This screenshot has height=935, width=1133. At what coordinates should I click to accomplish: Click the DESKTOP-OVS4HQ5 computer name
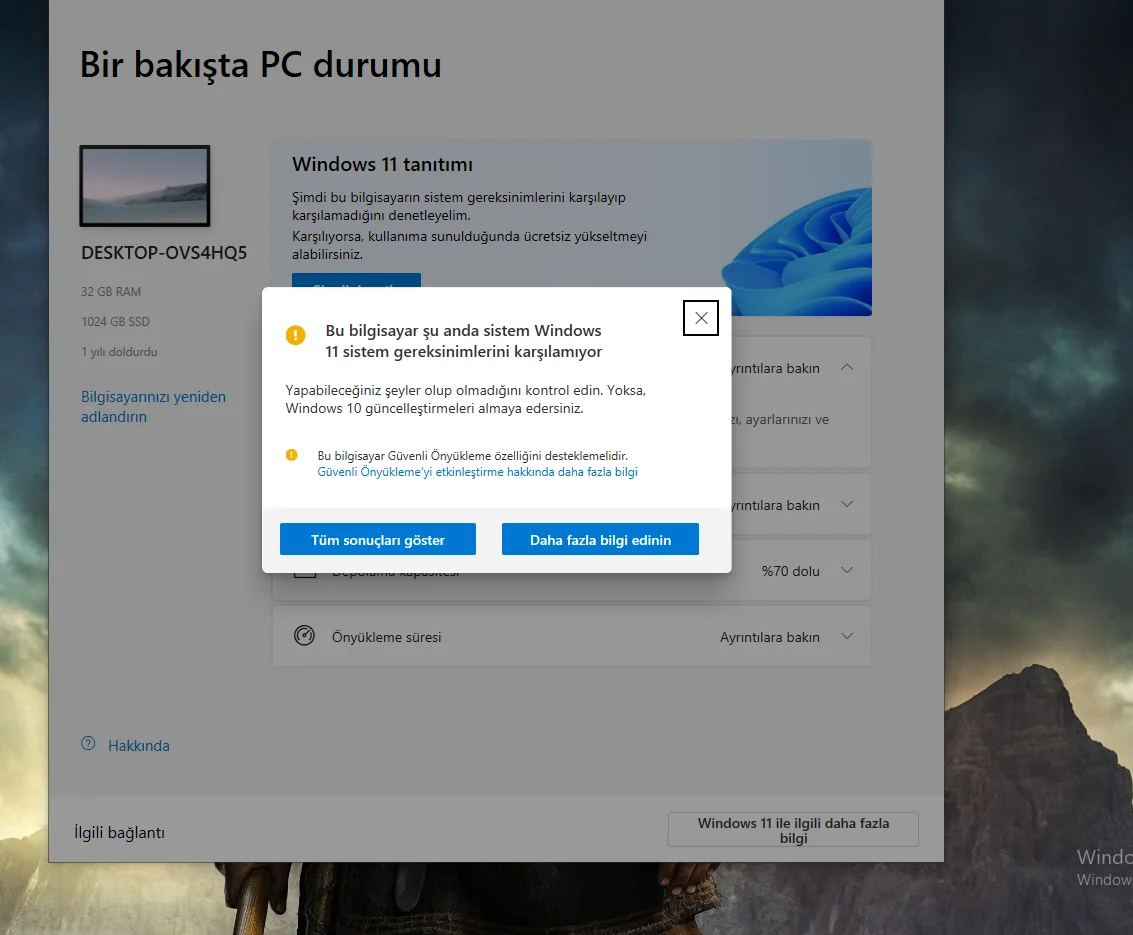(x=164, y=253)
